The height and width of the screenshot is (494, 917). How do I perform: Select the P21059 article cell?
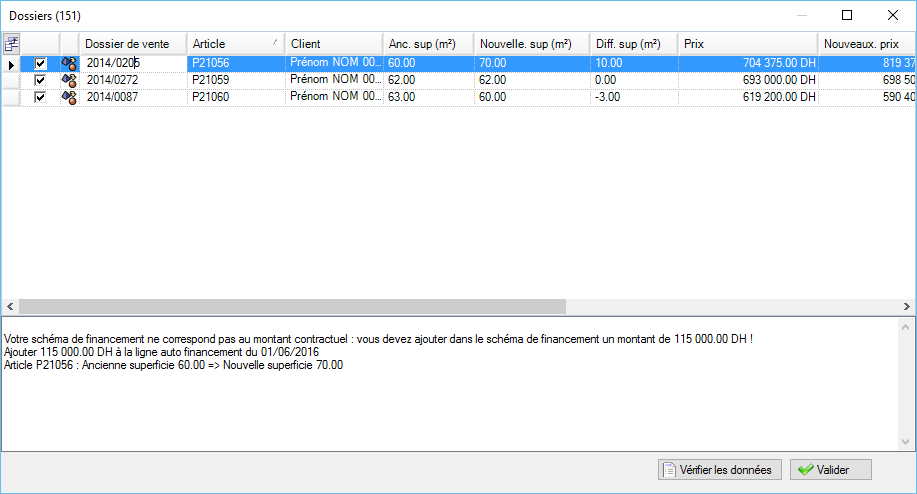[235, 80]
